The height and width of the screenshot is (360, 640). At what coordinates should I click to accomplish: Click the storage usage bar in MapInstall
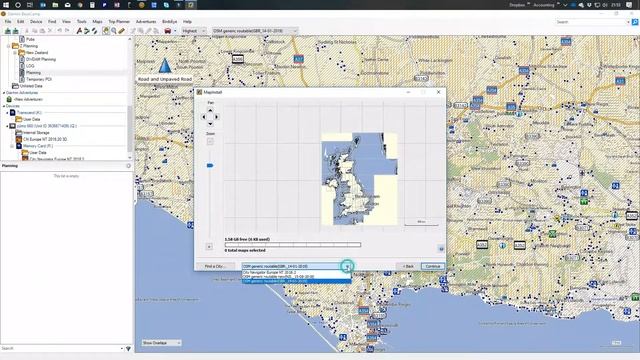point(293,245)
